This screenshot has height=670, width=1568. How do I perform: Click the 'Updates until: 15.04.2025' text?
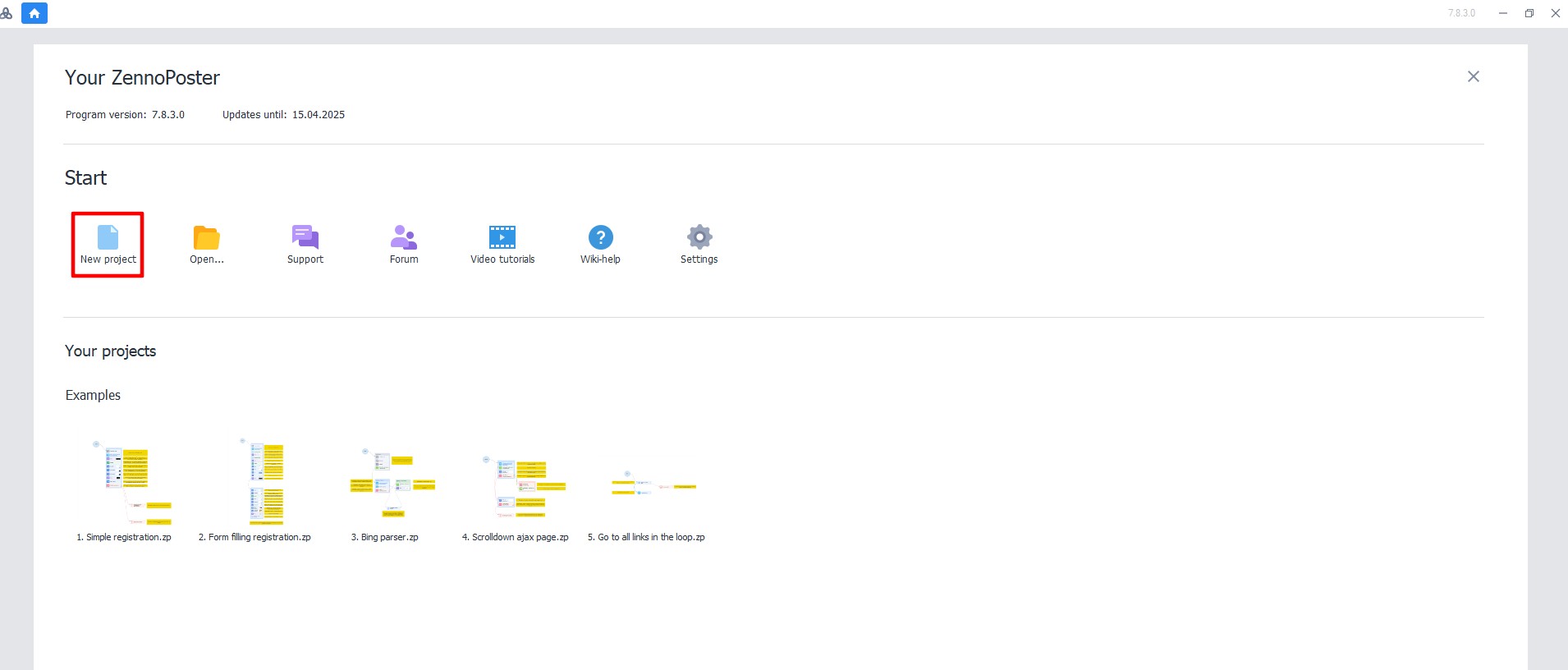(283, 115)
